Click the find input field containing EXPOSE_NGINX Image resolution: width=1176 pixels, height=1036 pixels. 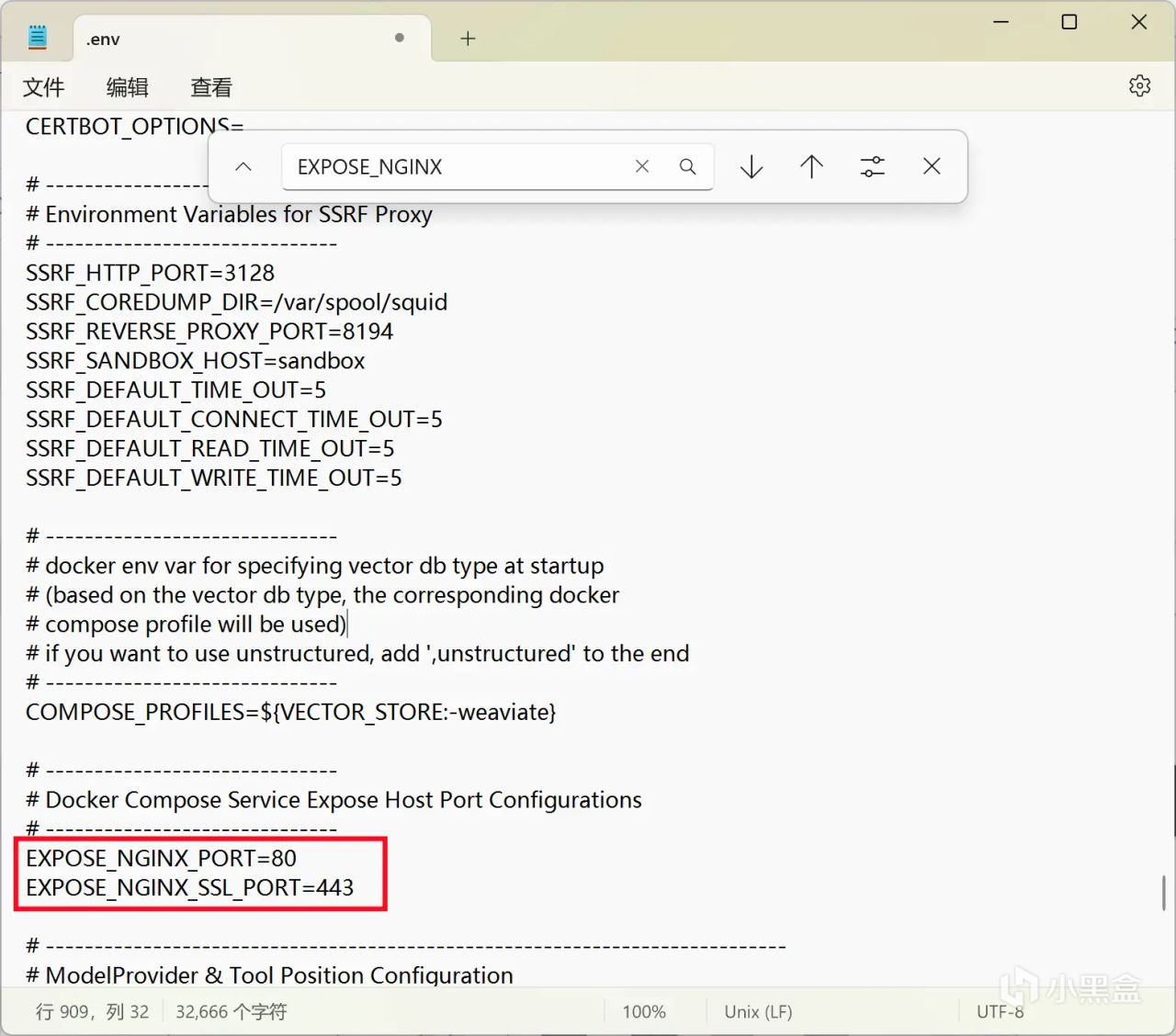[497, 166]
